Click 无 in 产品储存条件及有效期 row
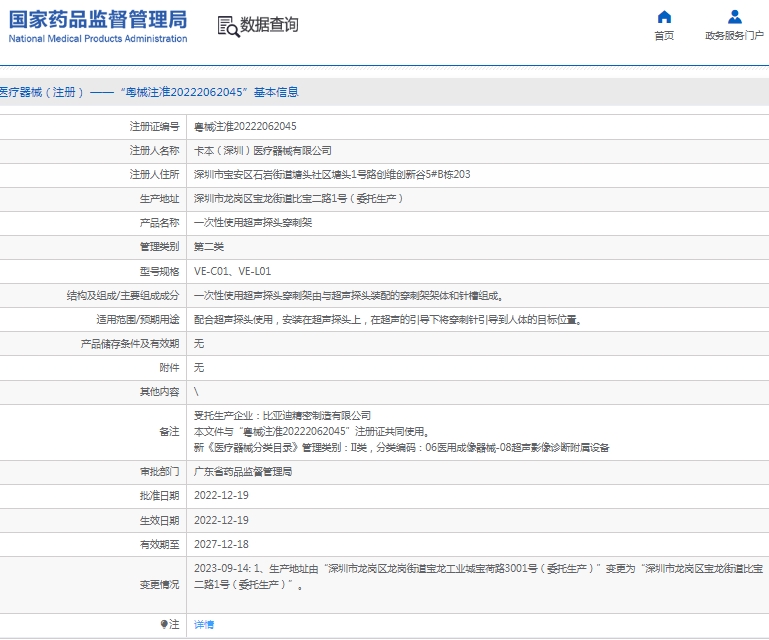The height and width of the screenshot is (640, 769). [x=199, y=344]
